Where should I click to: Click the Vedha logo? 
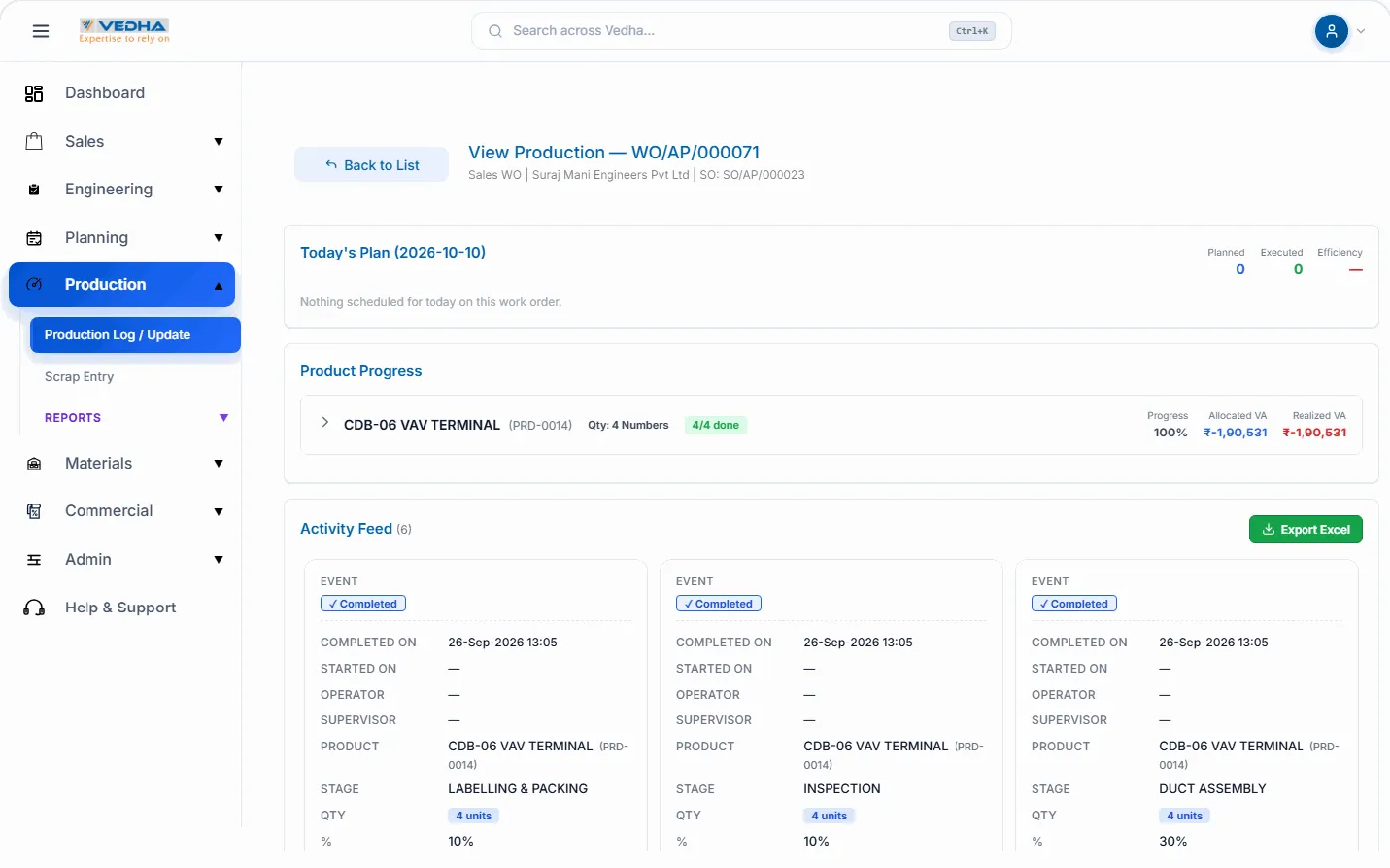(x=124, y=31)
